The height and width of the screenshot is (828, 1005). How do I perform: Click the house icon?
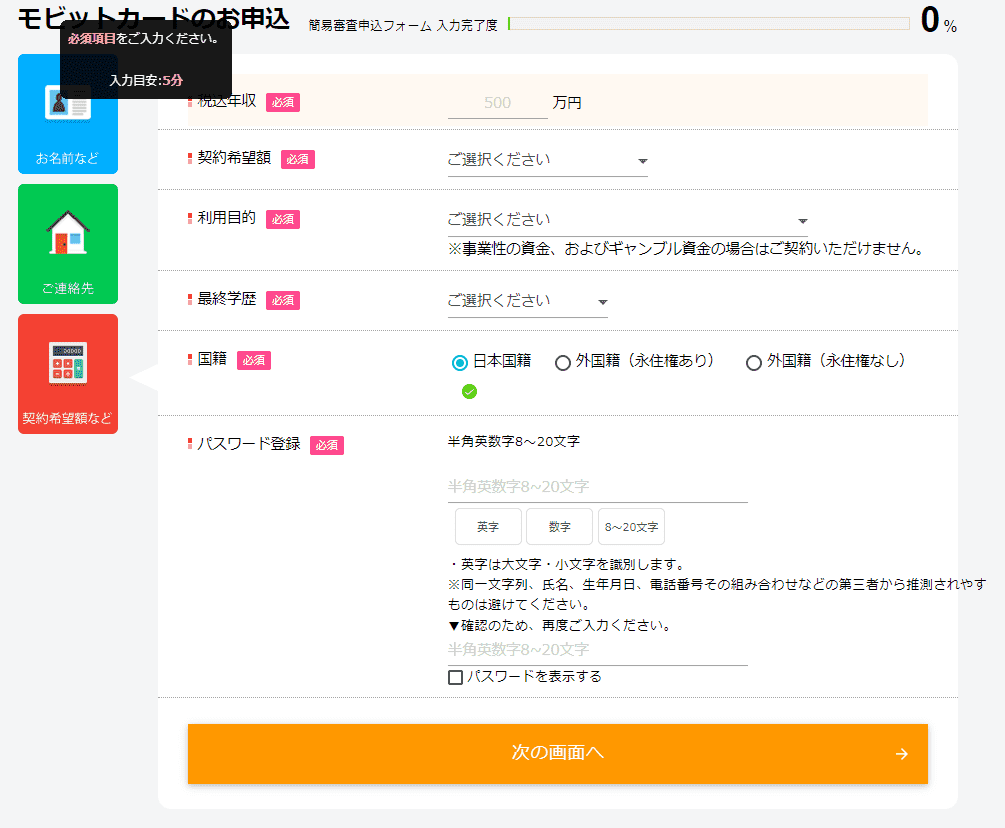coord(68,233)
